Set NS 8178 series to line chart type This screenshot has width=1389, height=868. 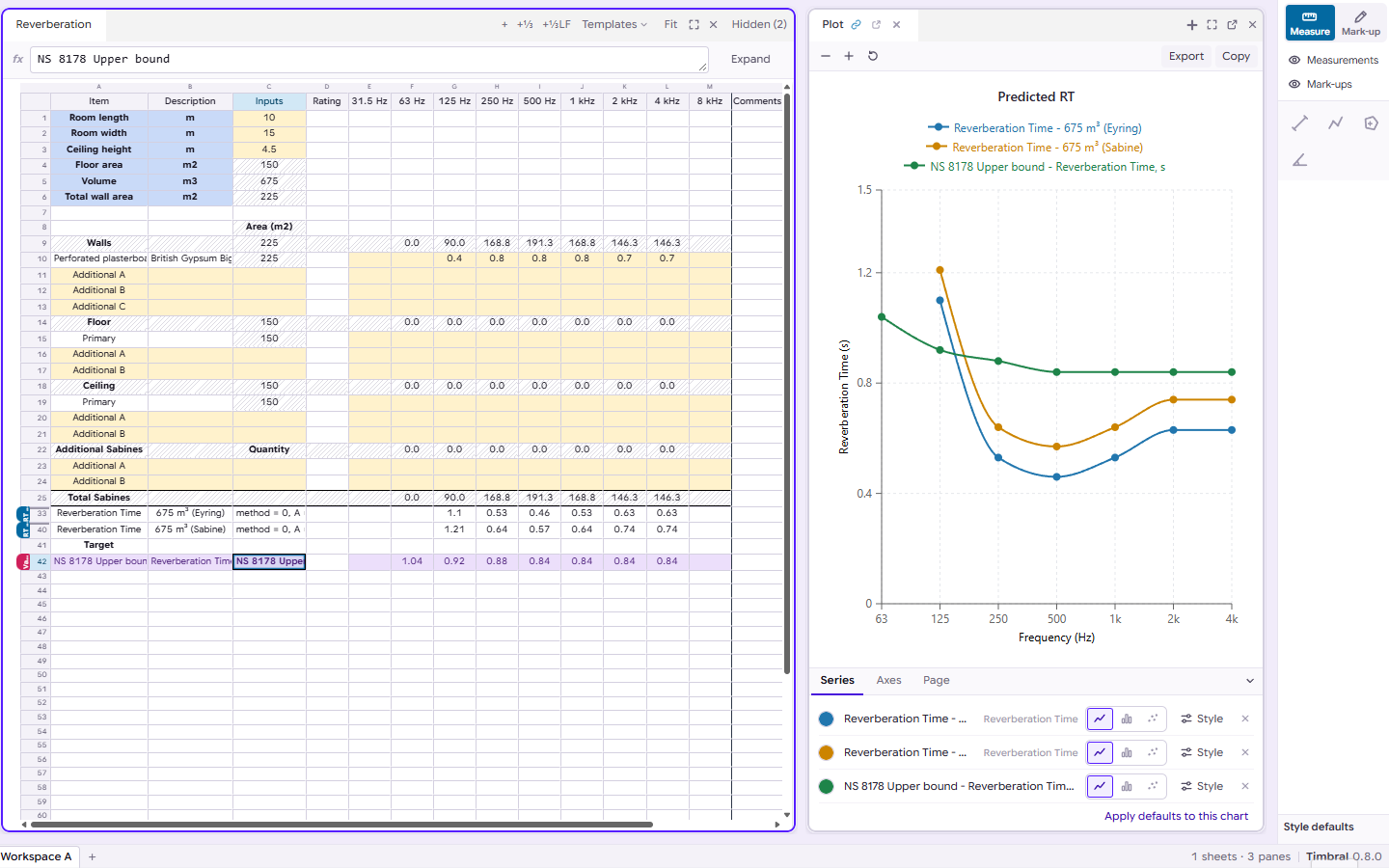[x=1100, y=786]
